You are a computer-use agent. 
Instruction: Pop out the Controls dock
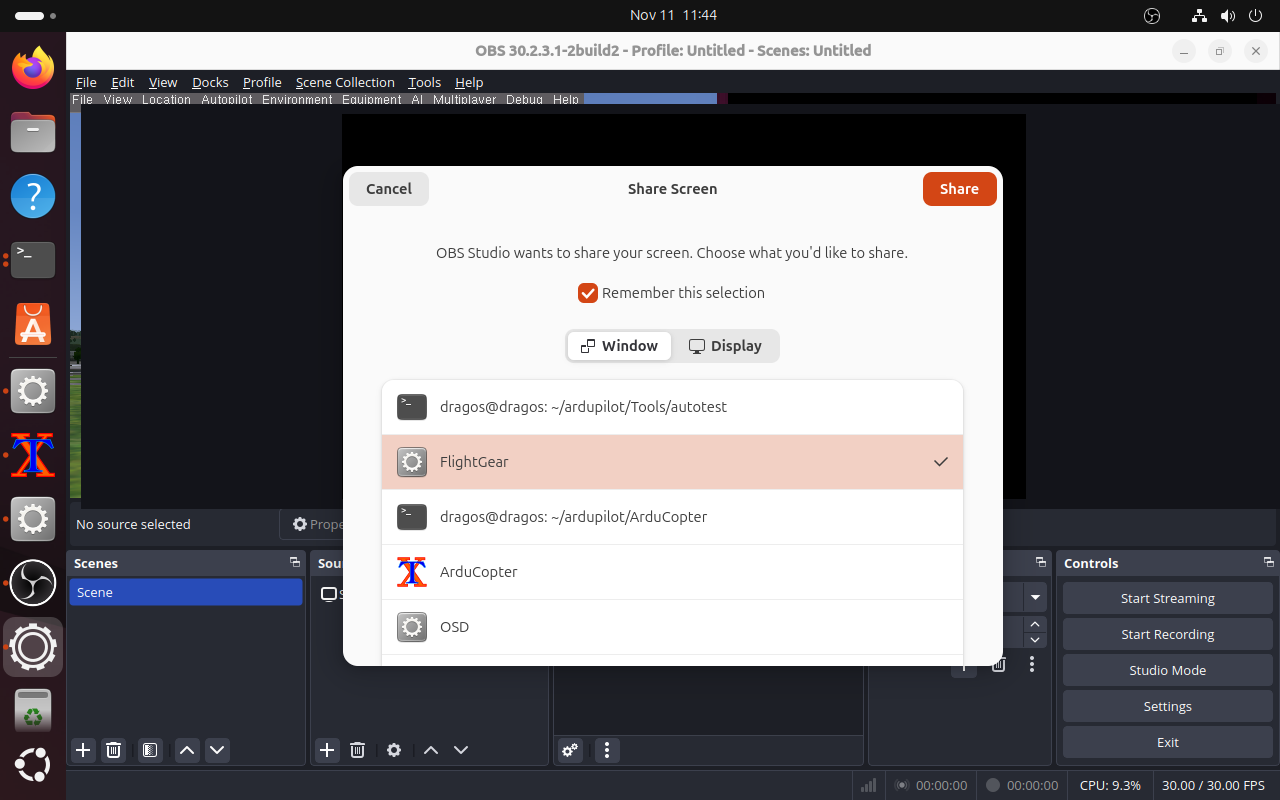(1268, 563)
